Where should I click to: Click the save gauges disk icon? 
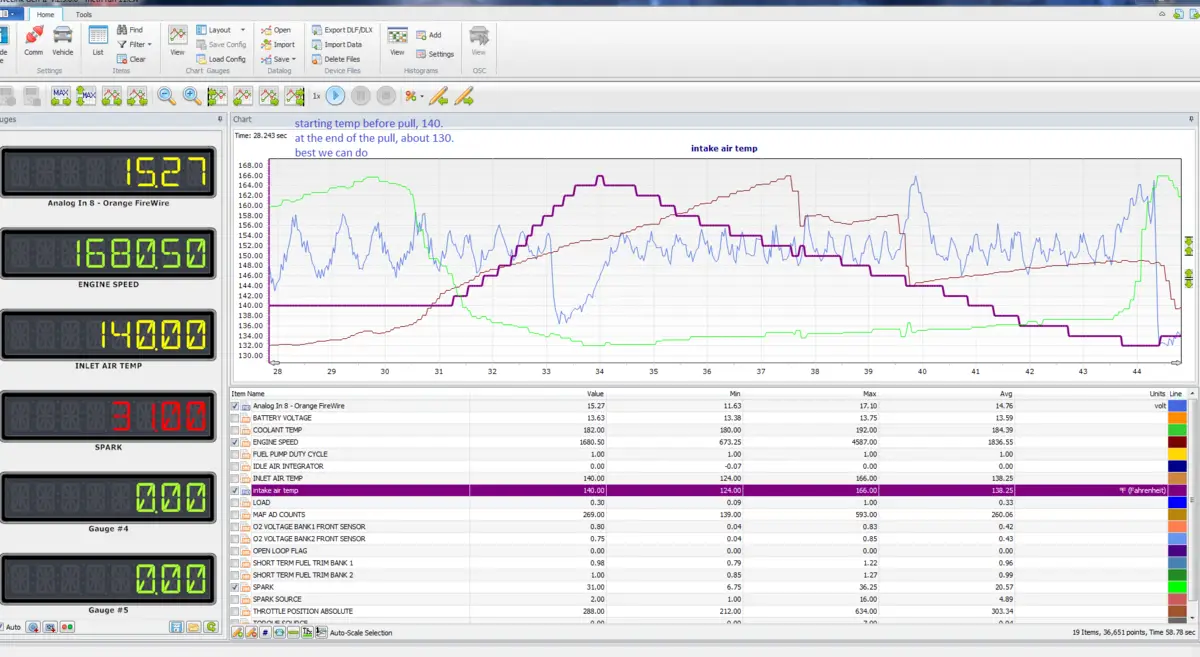point(176,627)
